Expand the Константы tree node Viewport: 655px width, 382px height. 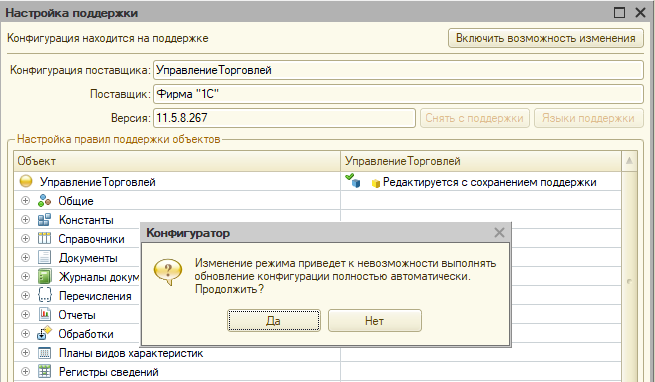[x=25, y=219]
